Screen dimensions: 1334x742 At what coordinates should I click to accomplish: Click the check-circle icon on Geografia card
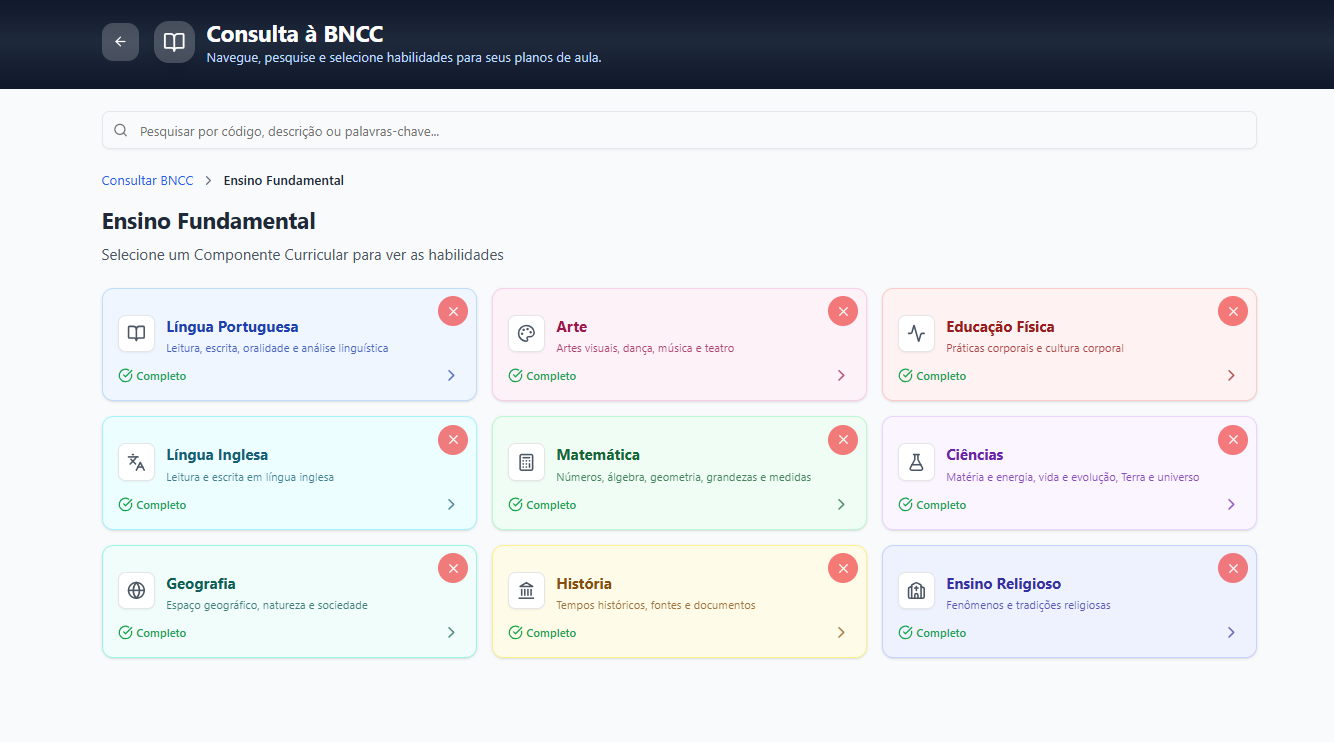(125, 633)
